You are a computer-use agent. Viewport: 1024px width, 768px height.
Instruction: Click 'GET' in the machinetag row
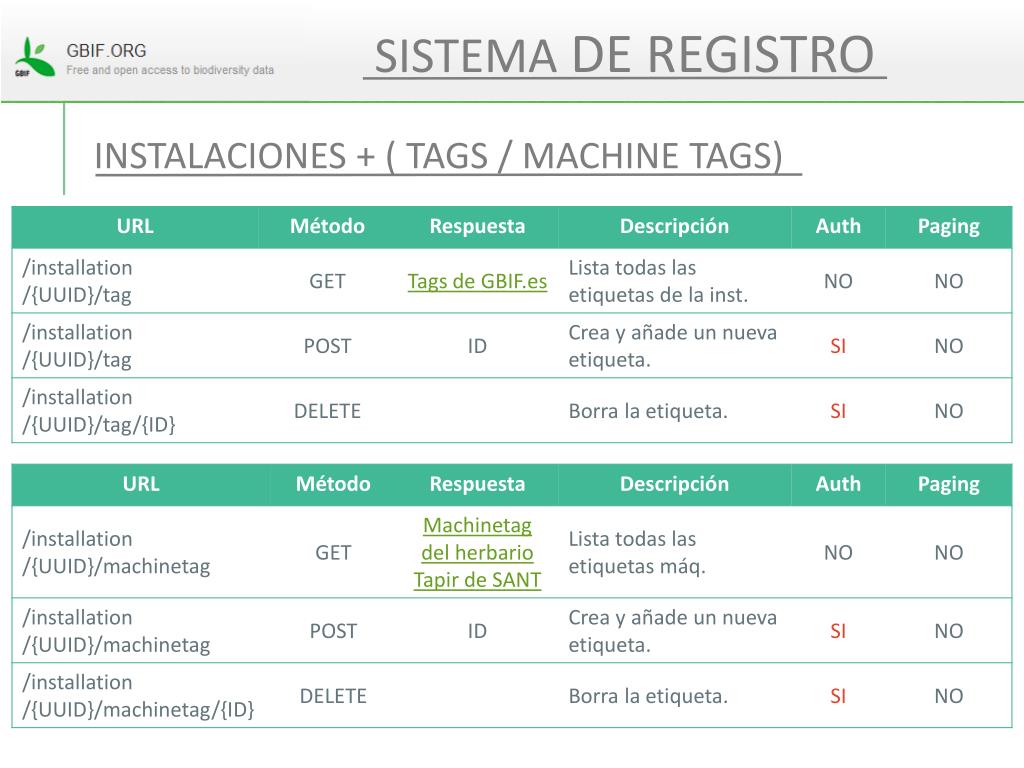coord(333,552)
